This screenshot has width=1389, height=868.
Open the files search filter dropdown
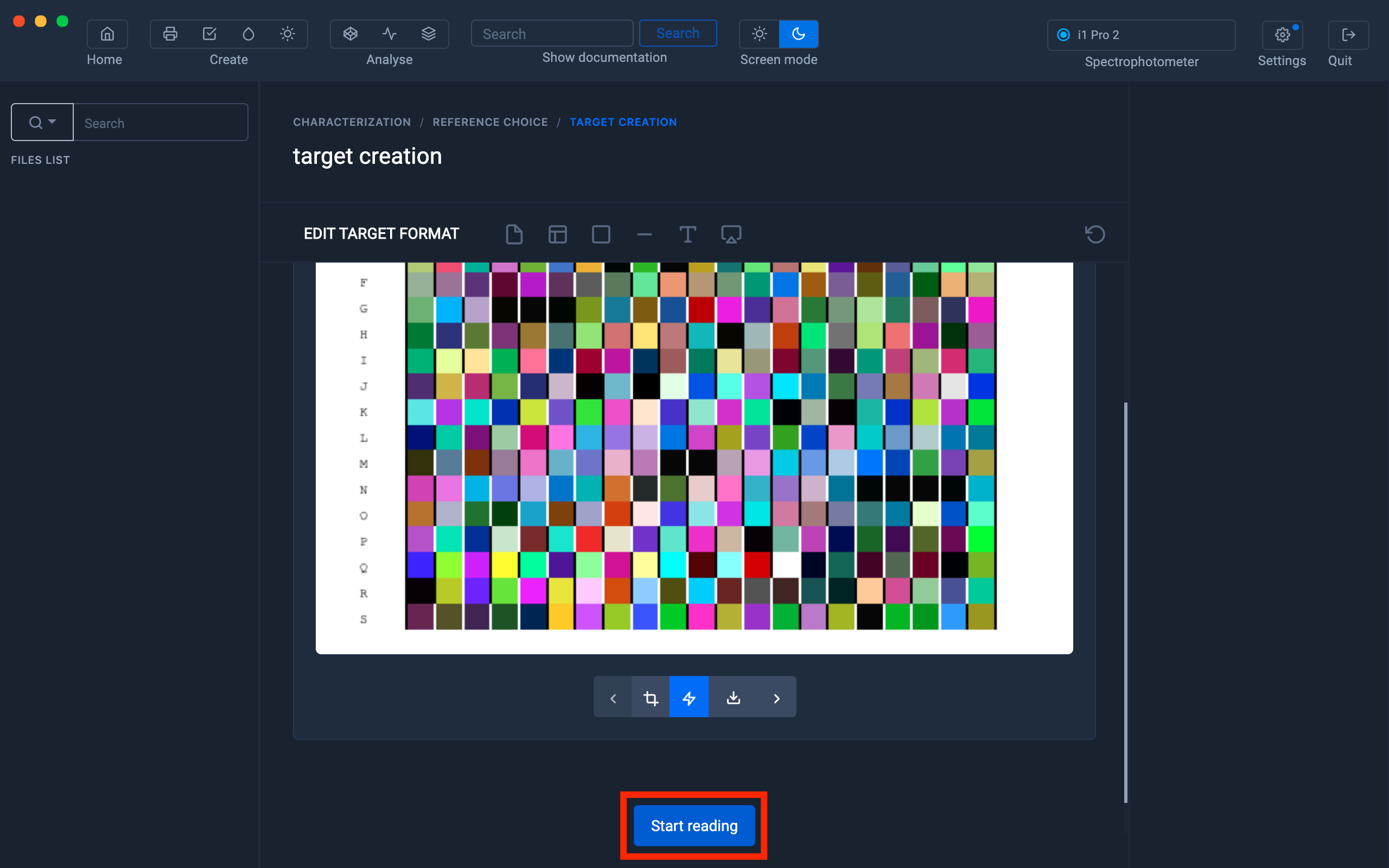(42, 122)
